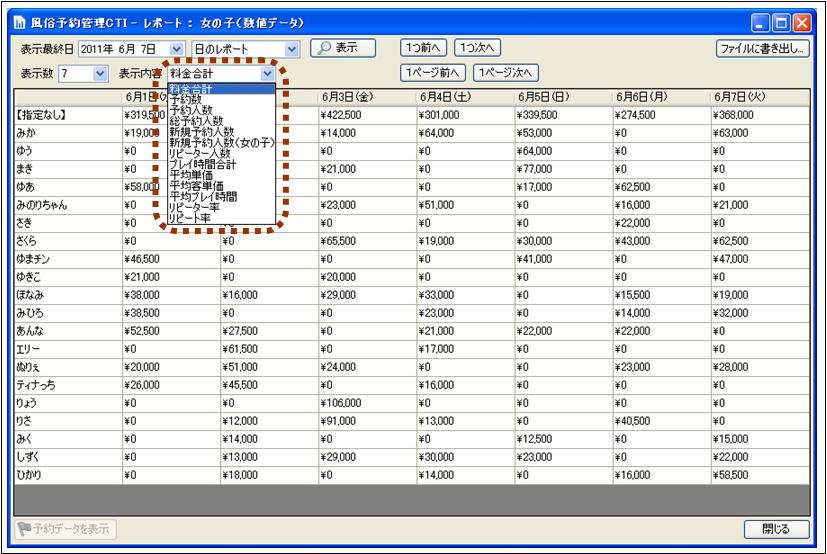Click ファイルに書き出し export button

[x=763, y=48]
